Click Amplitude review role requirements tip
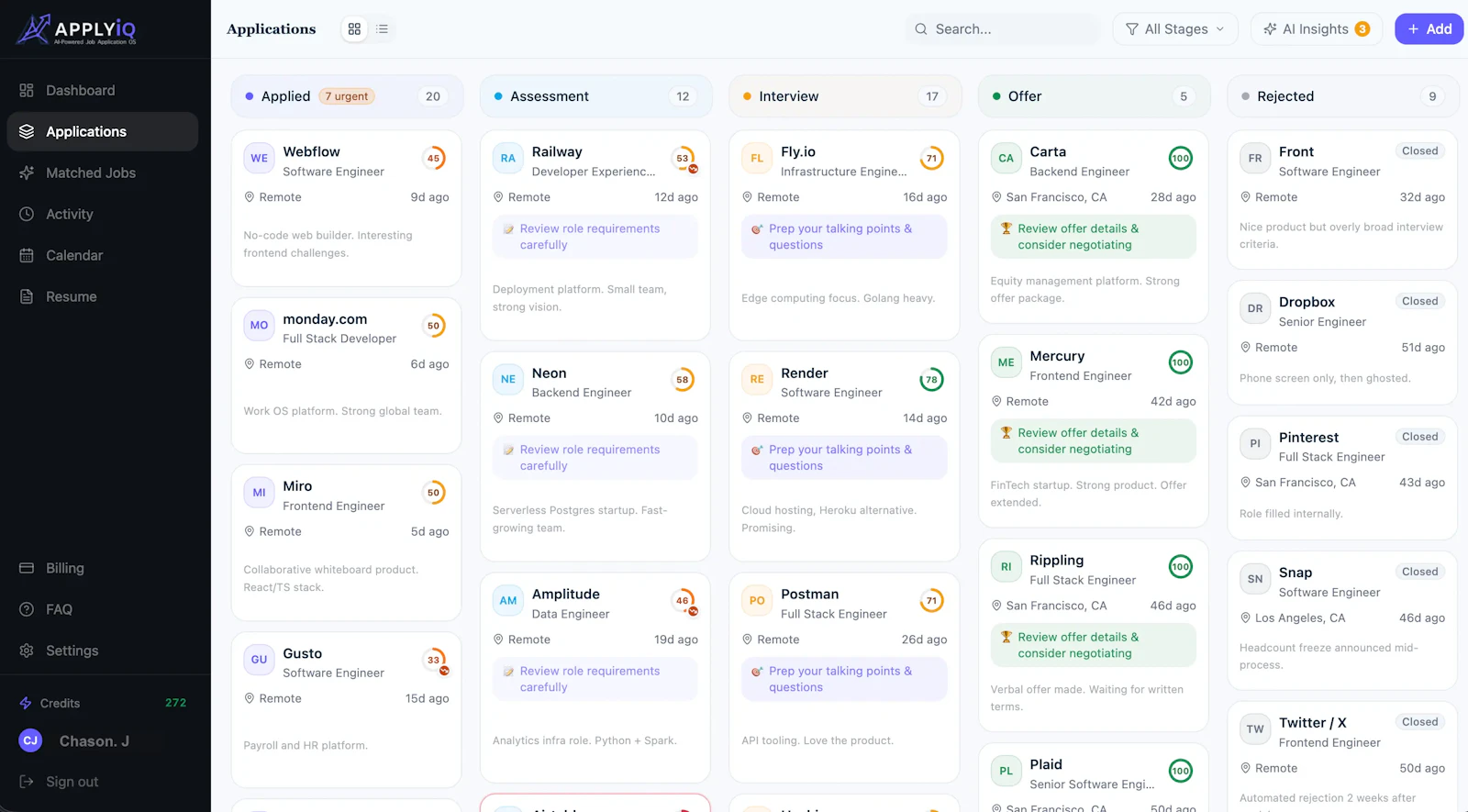1468x812 pixels. click(x=595, y=679)
